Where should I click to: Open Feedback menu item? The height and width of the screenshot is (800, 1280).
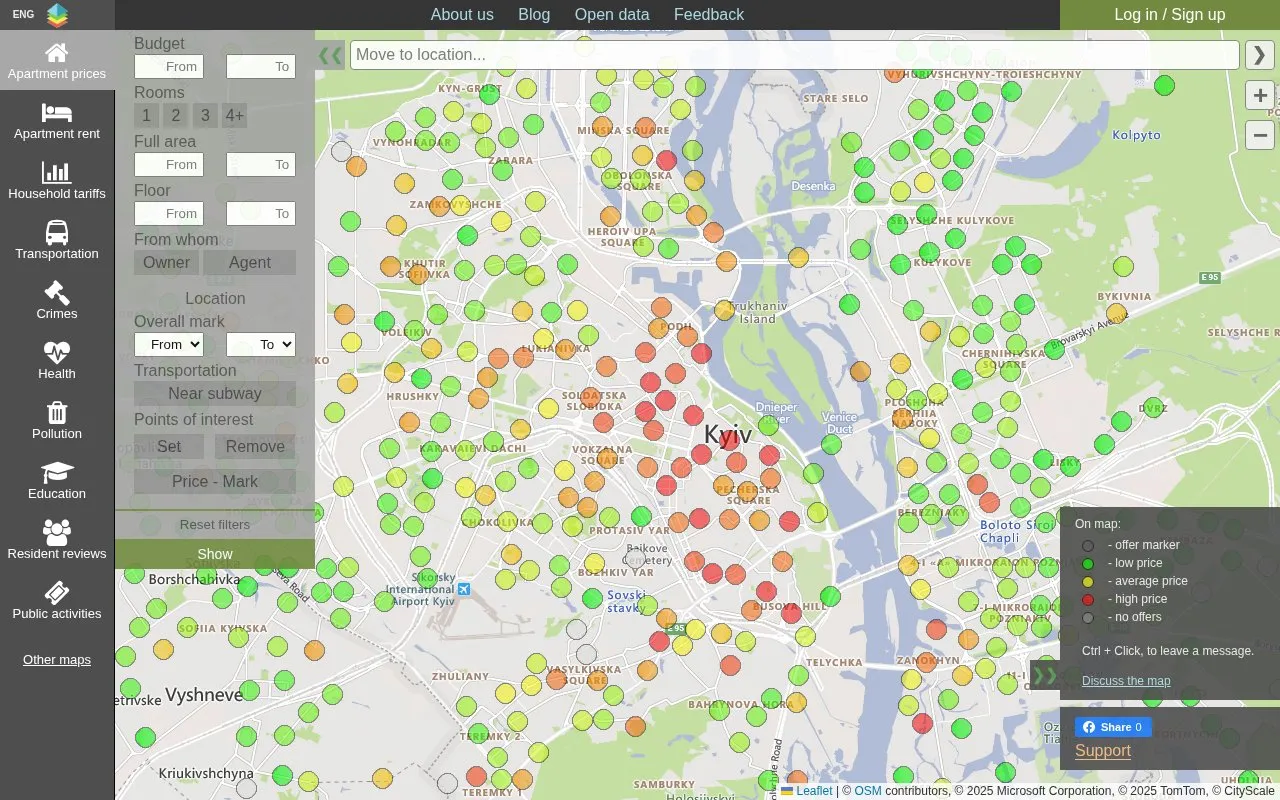click(709, 15)
